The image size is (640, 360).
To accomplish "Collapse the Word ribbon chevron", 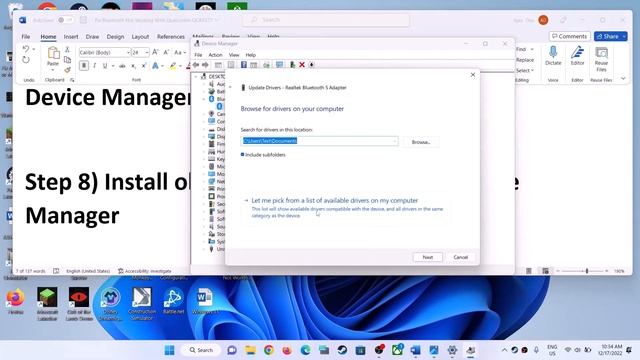I will point(623,78).
